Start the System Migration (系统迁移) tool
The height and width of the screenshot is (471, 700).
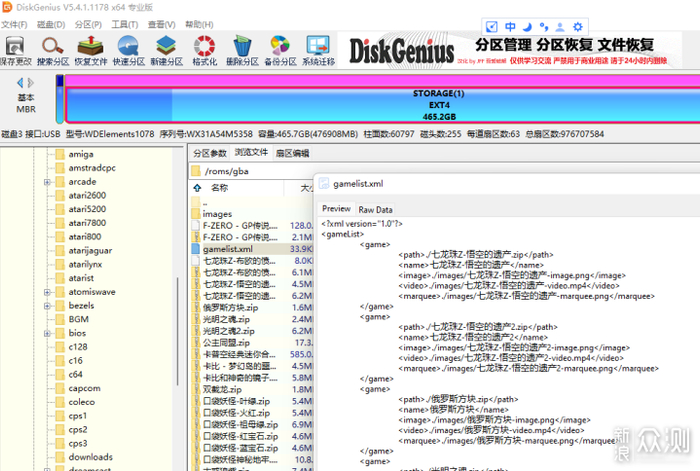pyautogui.click(x=318, y=50)
